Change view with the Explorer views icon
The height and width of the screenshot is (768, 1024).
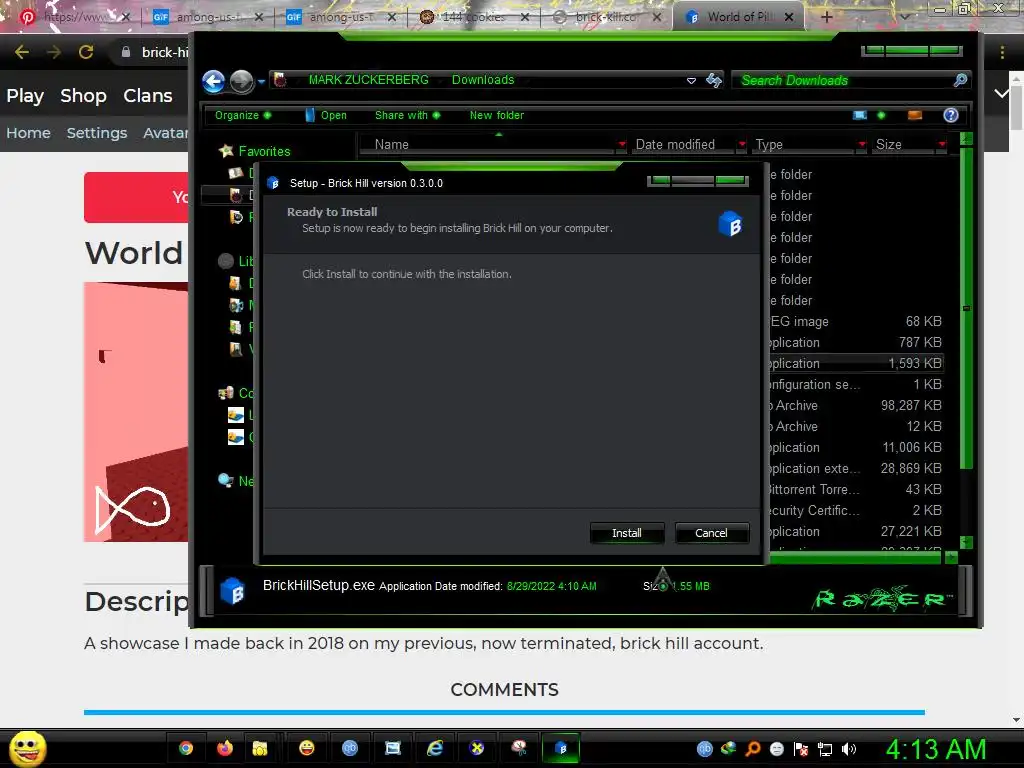click(x=860, y=115)
